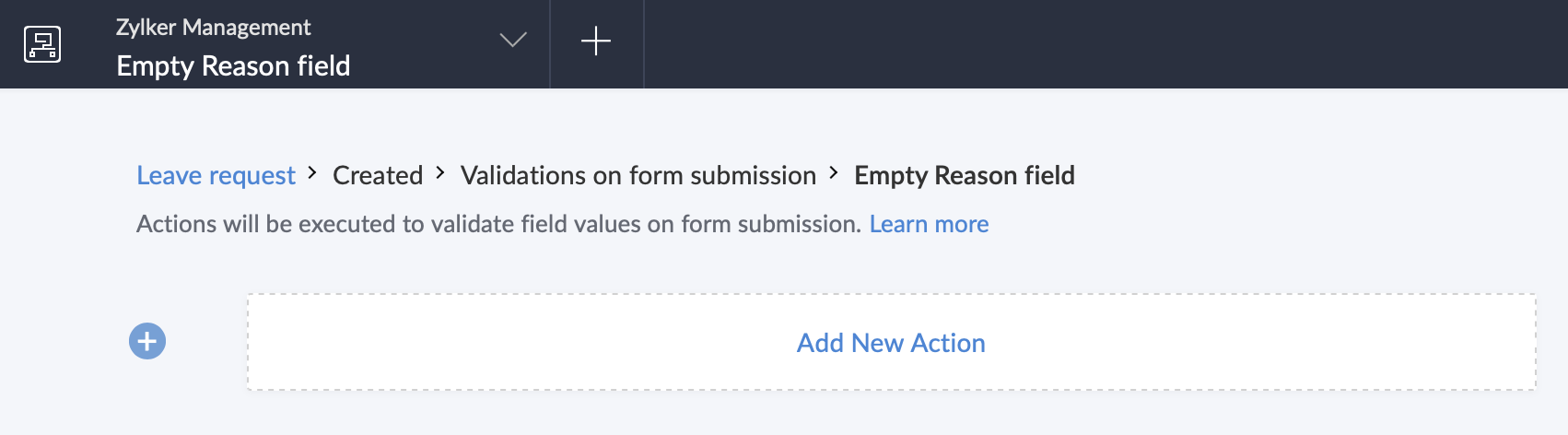Image resolution: width=1568 pixels, height=435 pixels.
Task: Click the bold Empty Reason field breadcrumb
Action: point(965,175)
